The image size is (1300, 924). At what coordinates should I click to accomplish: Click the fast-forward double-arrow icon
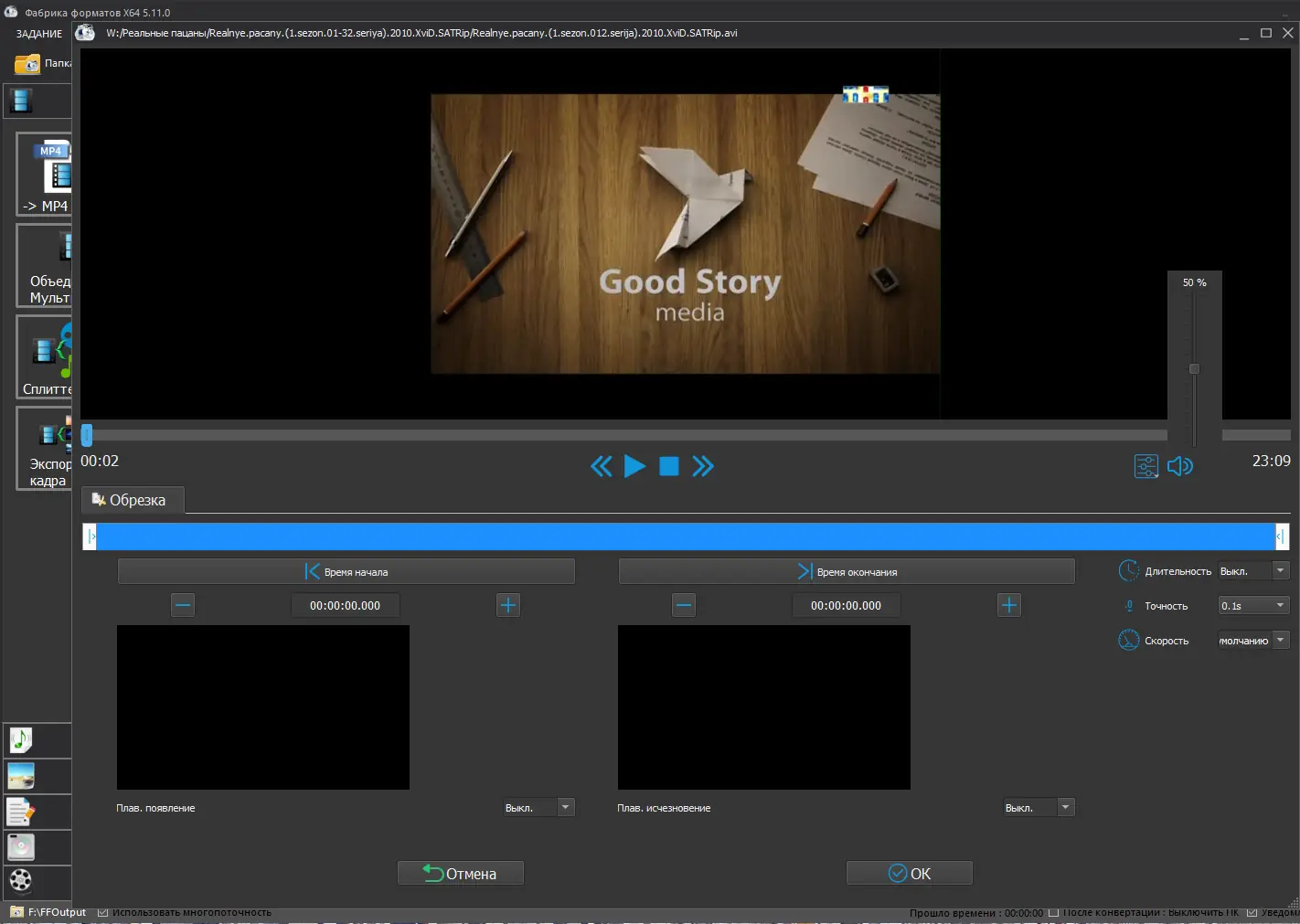(702, 467)
